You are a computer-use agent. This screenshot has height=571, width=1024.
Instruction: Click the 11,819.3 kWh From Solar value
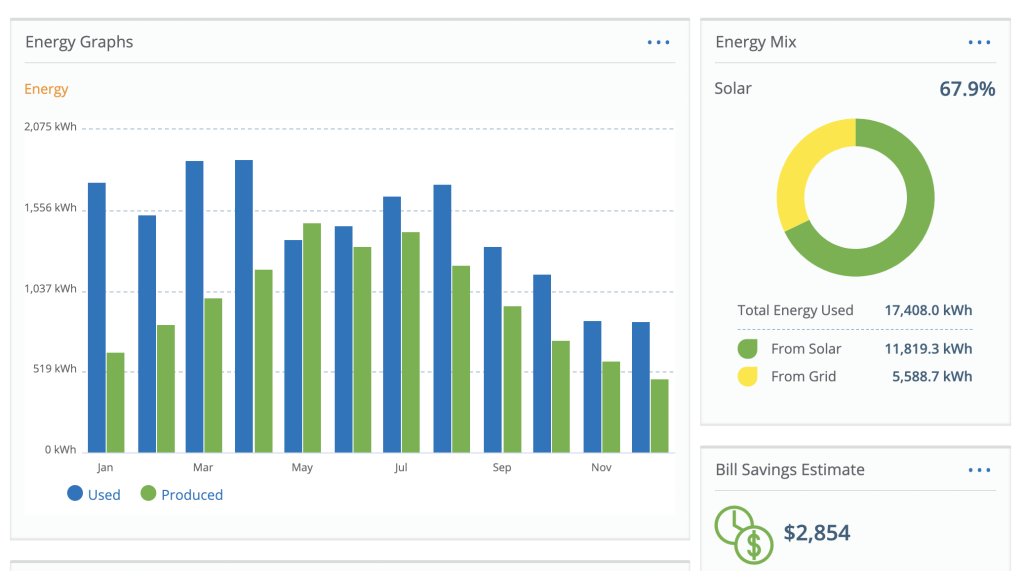(x=928, y=349)
